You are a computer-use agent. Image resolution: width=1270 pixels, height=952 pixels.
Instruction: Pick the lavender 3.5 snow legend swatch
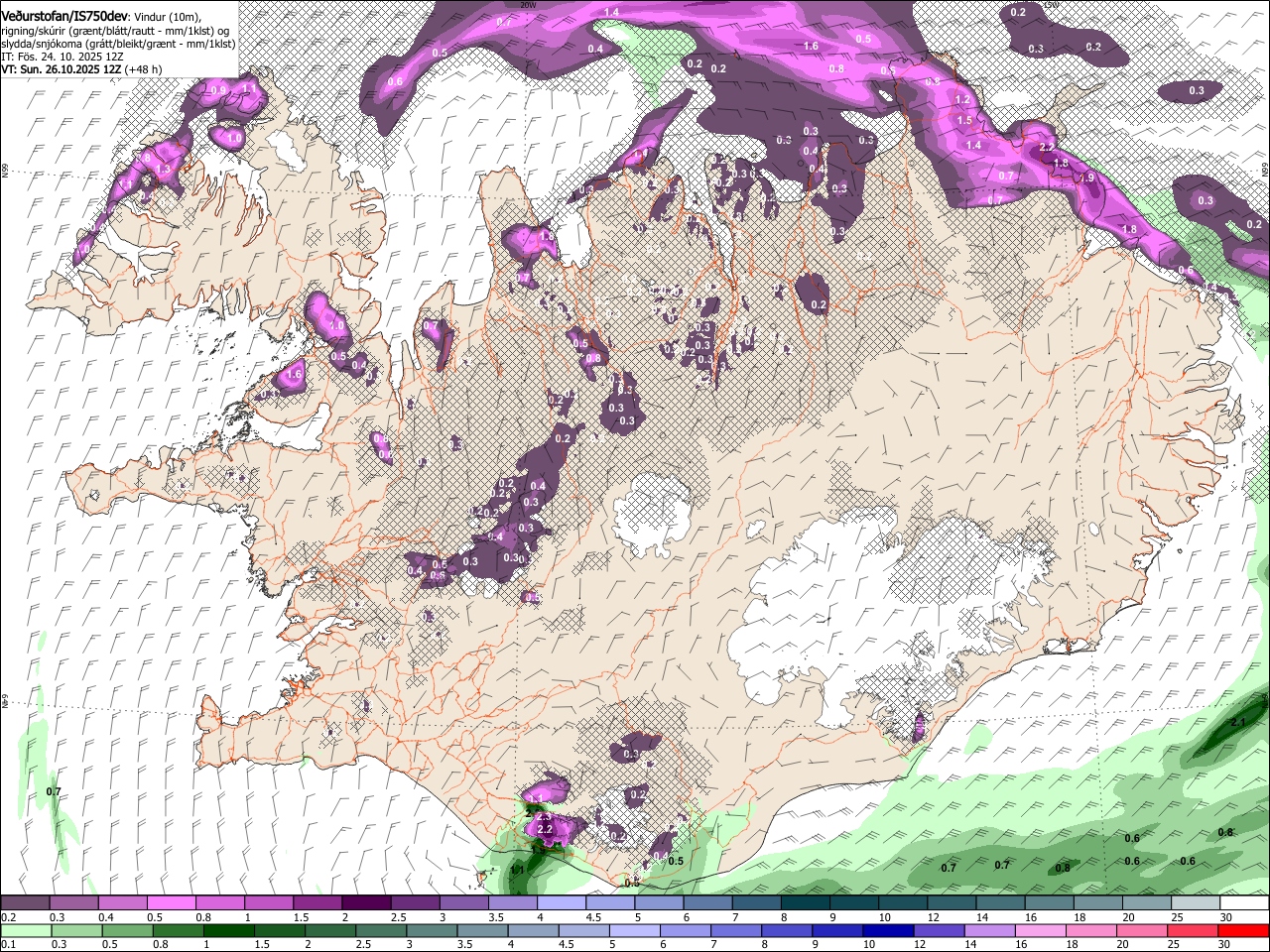click(513, 903)
